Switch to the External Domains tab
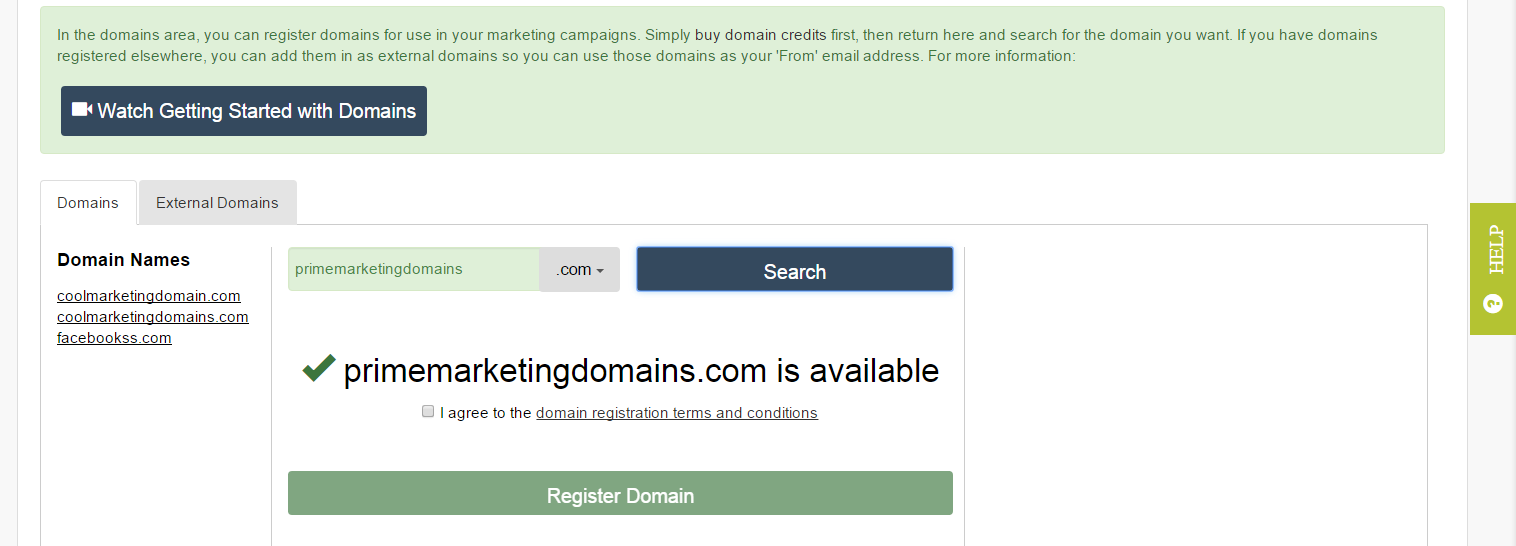The height and width of the screenshot is (546, 1516). [x=217, y=202]
